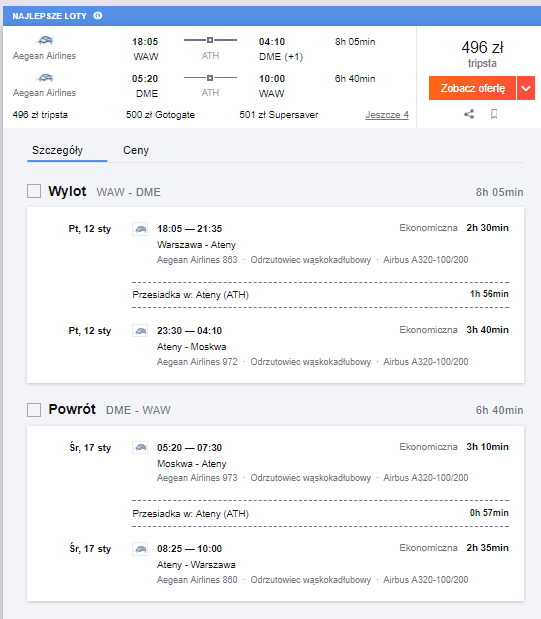The image size is (541, 619).
Task: Expand more offers via the Jeszcze 4 link
Action: 387,115
